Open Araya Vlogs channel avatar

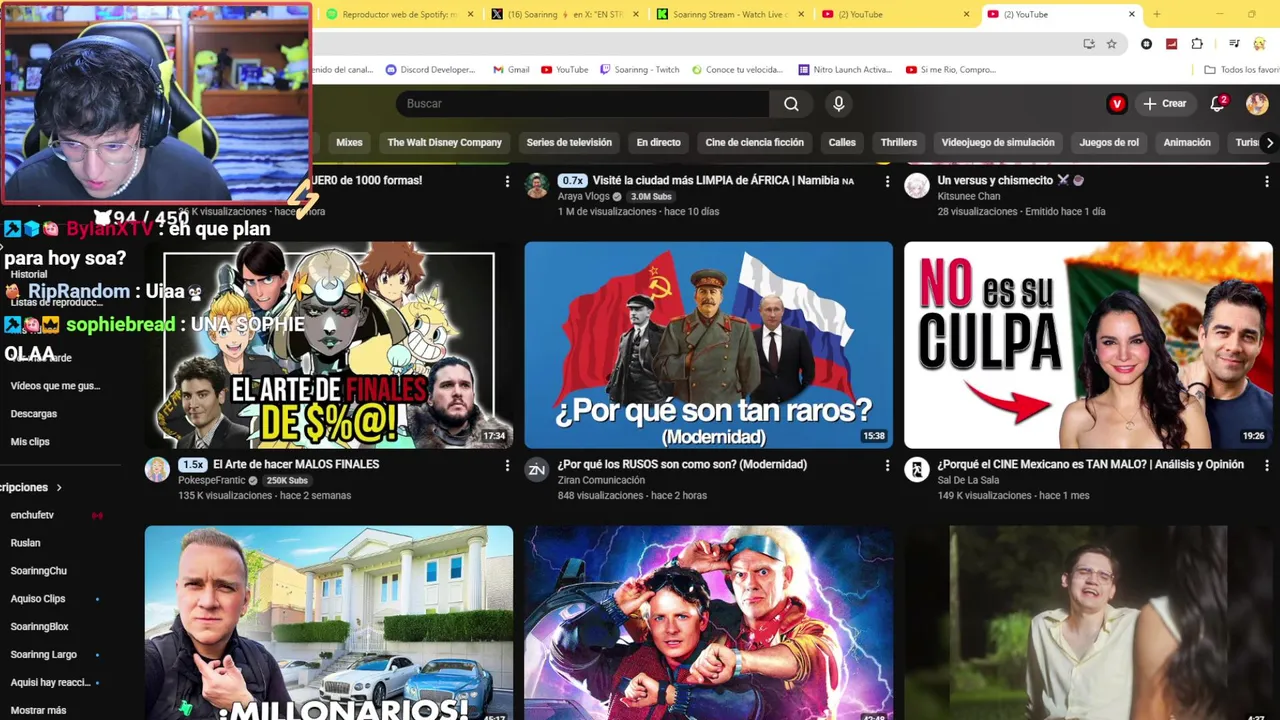[537, 186]
